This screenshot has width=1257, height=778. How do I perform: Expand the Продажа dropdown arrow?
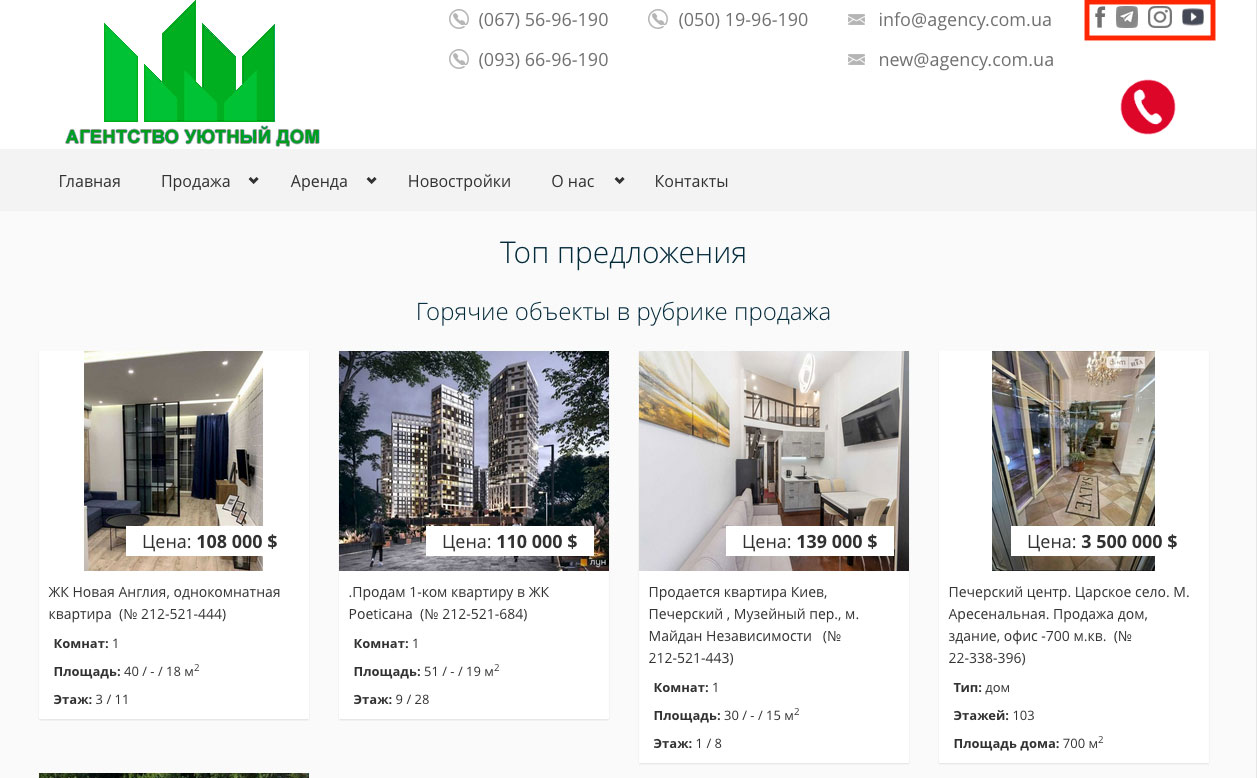[254, 180]
